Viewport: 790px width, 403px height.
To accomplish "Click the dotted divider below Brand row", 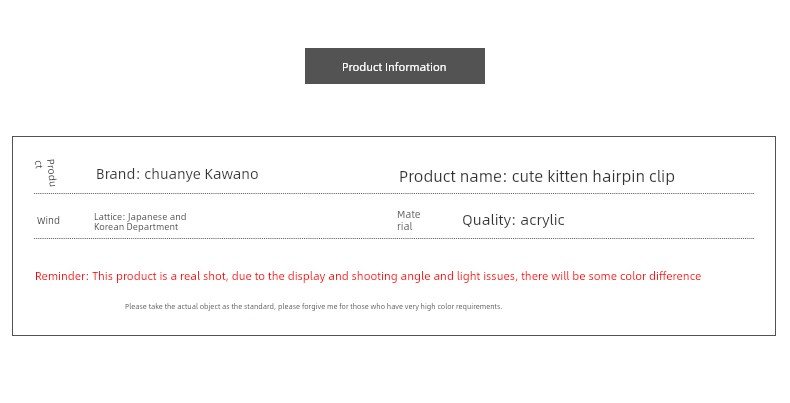I will (x=394, y=194).
